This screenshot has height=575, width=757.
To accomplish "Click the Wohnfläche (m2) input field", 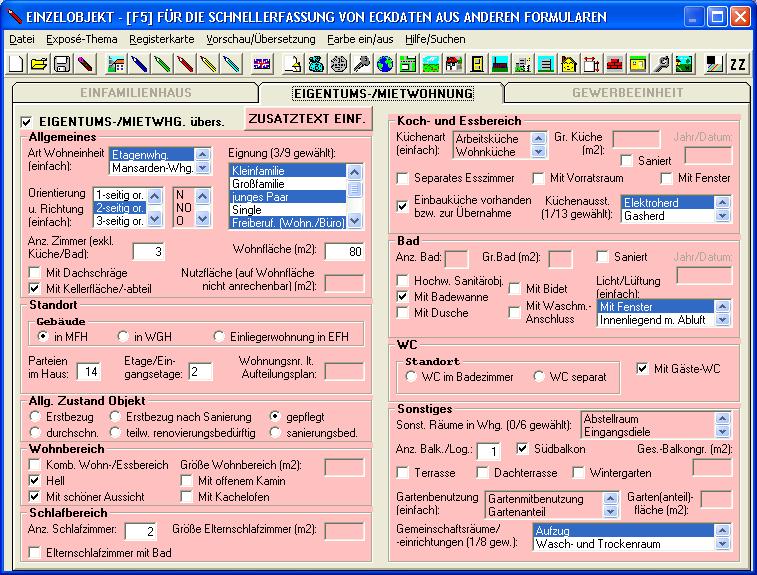I will 344,251.
